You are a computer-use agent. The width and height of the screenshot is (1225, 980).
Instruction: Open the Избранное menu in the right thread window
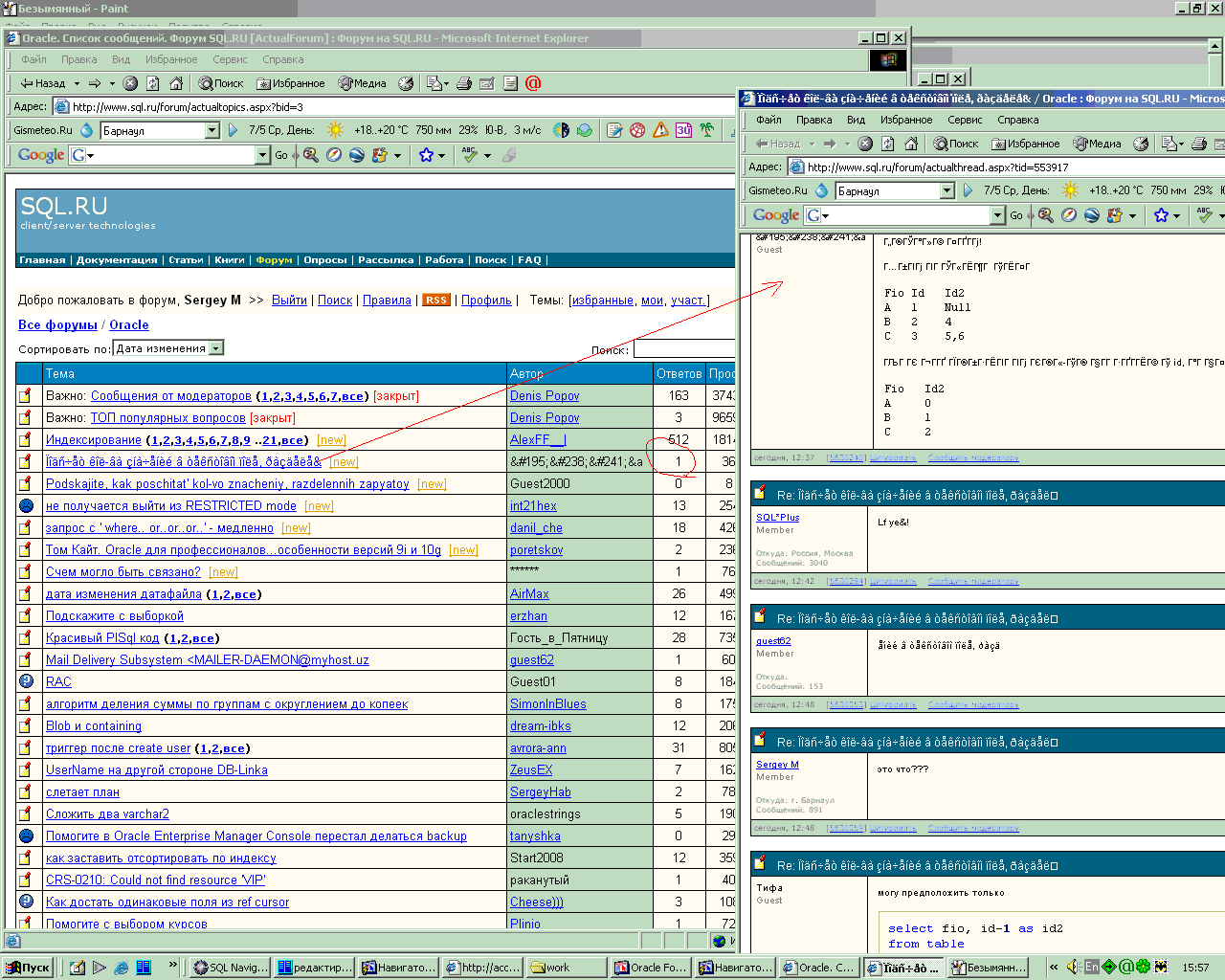905,120
